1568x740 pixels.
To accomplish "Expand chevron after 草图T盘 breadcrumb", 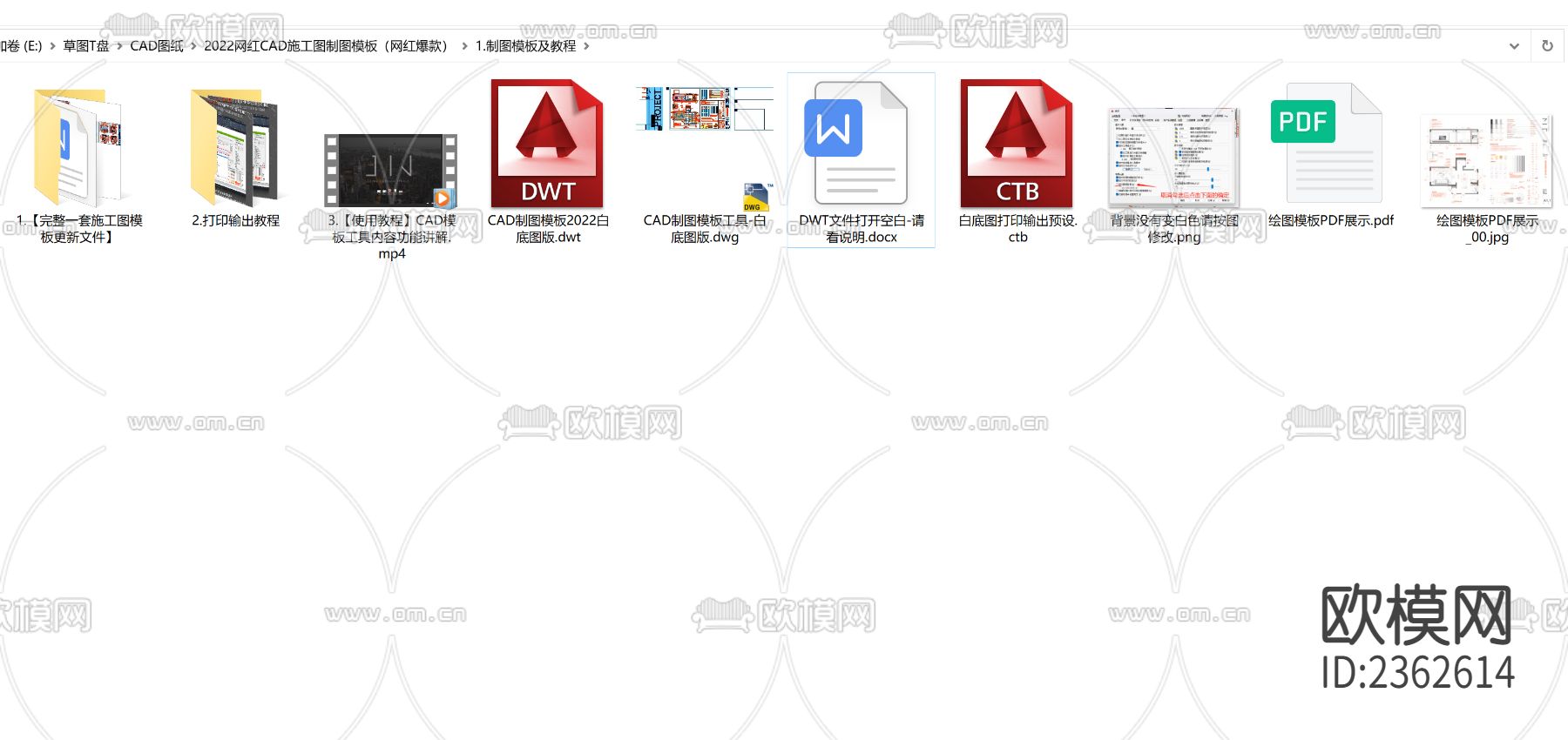I will coord(120,46).
